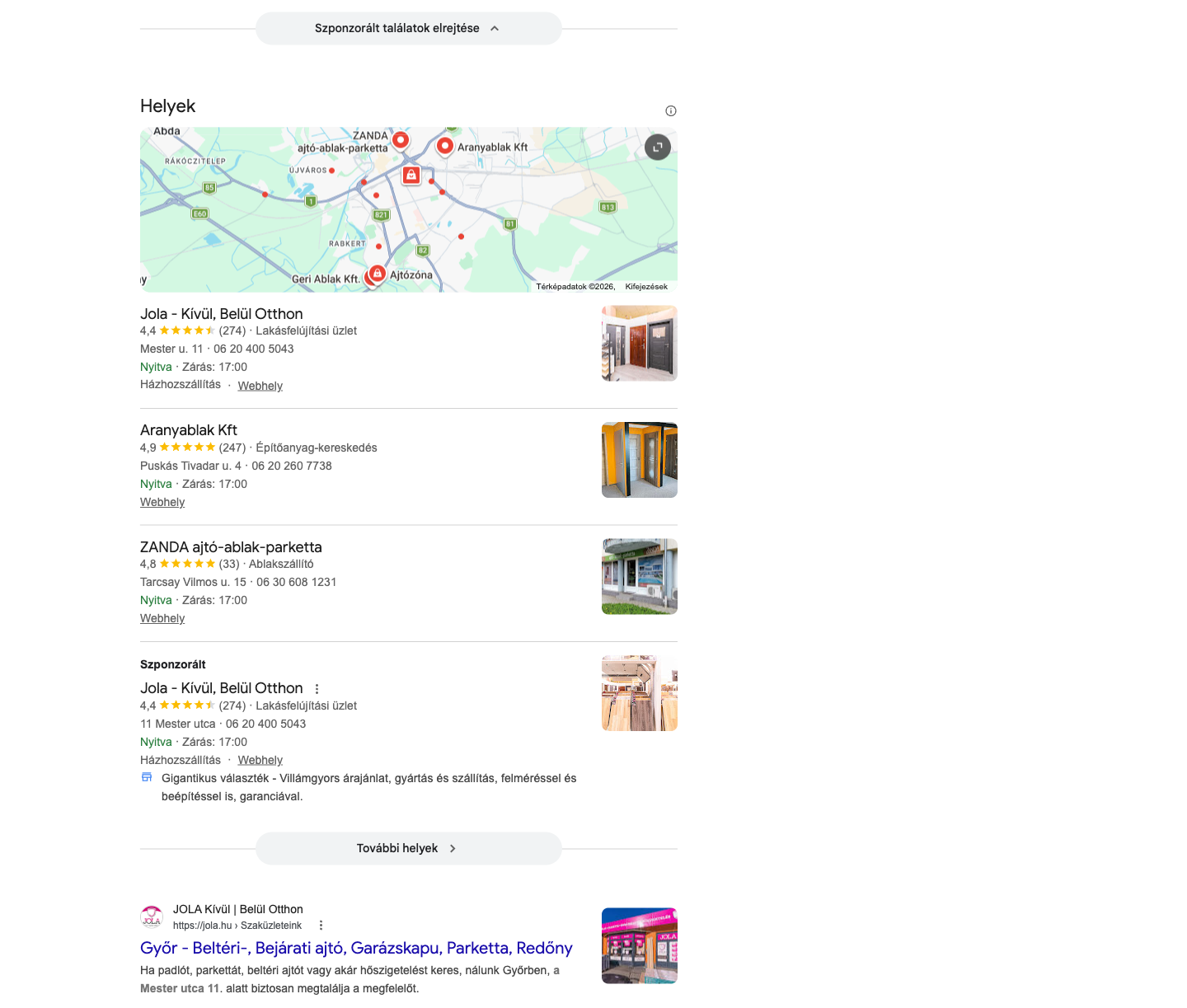
Task: Open the Kifejezések link on map
Action: [x=646, y=287]
